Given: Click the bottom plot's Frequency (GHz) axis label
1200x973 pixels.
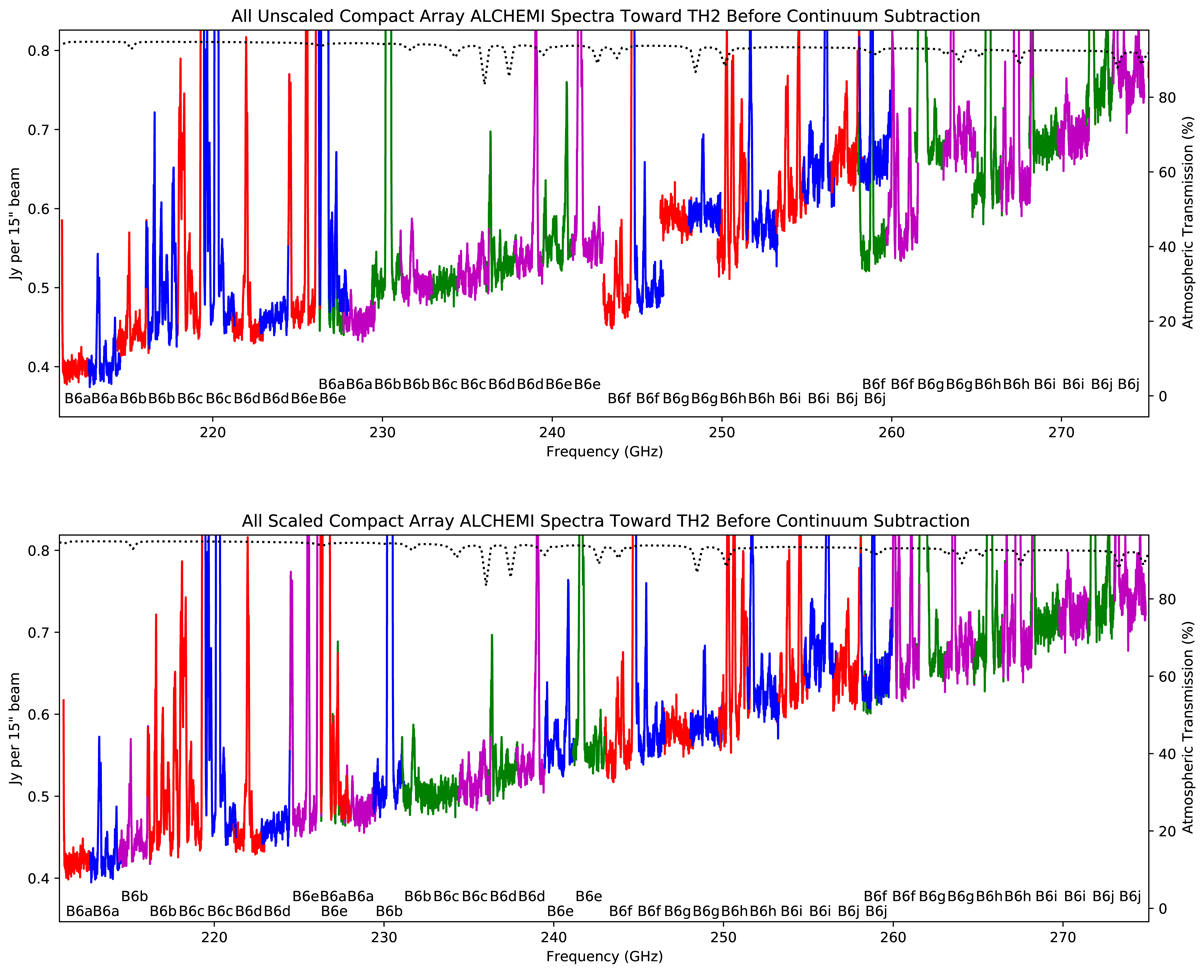Looking at the screenshot, I should 604,956.
